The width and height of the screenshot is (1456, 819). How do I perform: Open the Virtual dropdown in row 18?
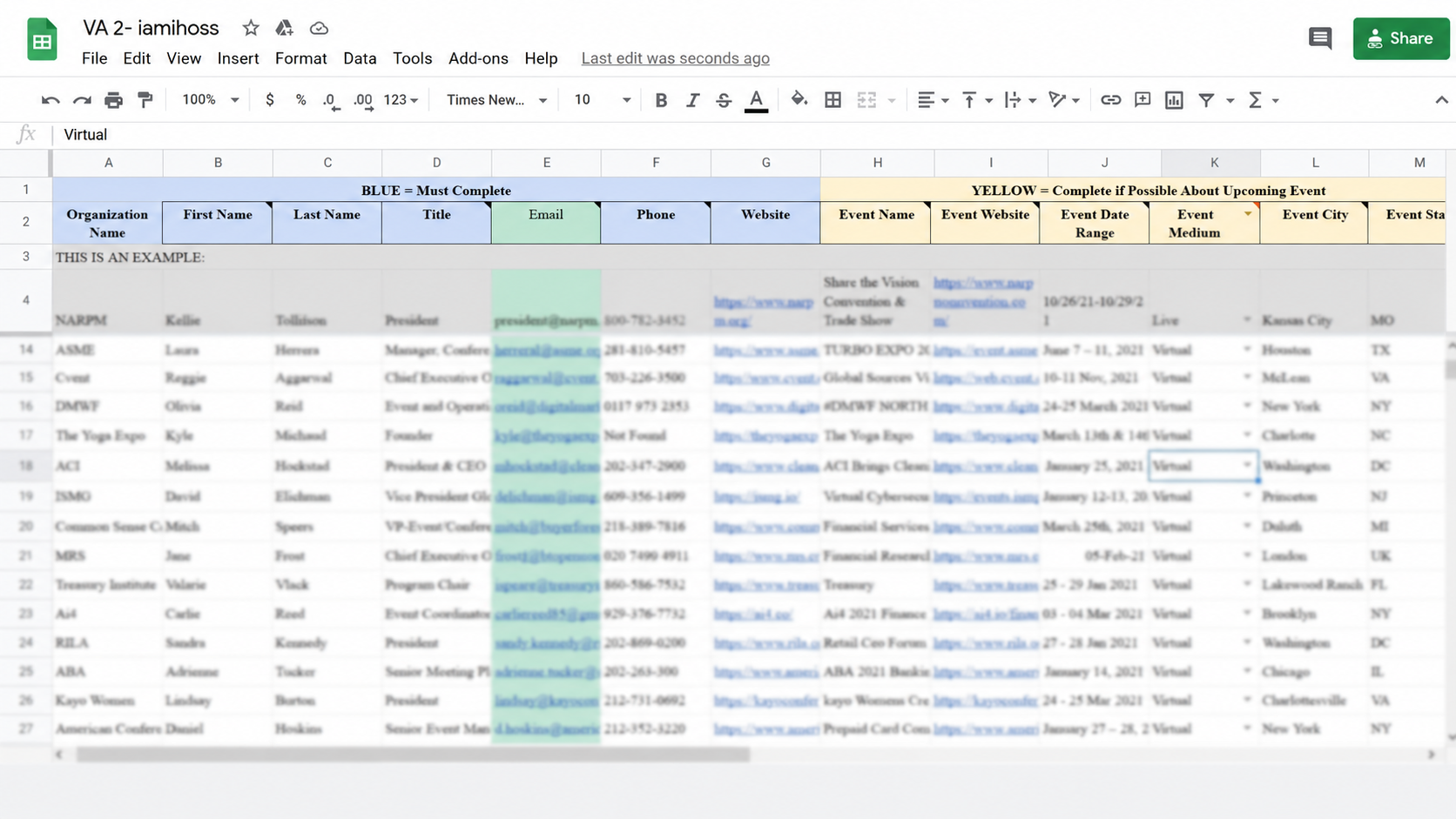pyautogui.click(x=1247, y=466)
